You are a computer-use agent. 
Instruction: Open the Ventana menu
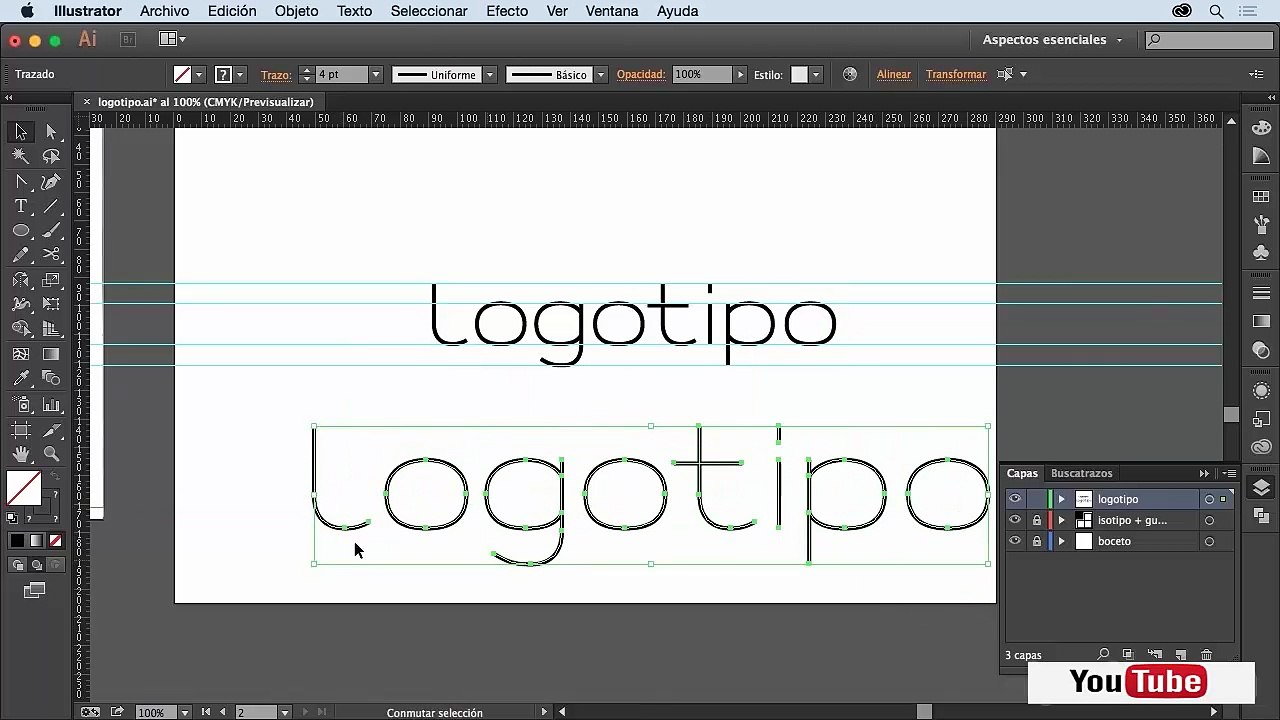pyautogui.click(x=612, y=11)
